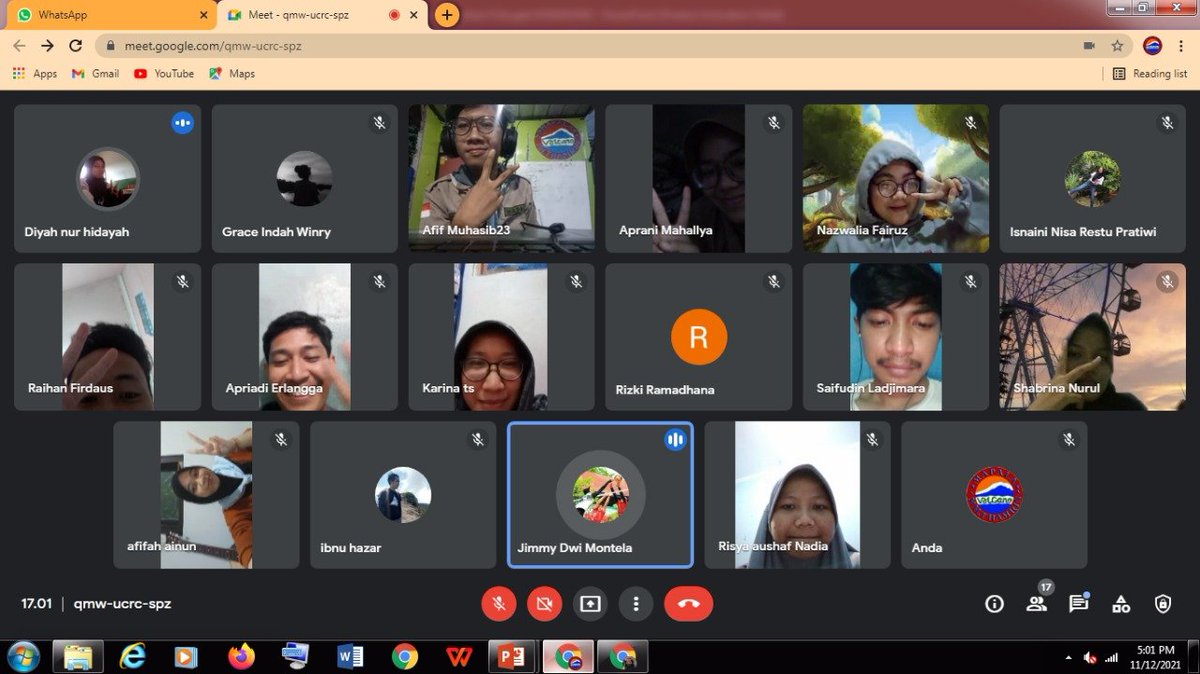
Task: Select the Anda self-view tile
Action: coord(994,495)
